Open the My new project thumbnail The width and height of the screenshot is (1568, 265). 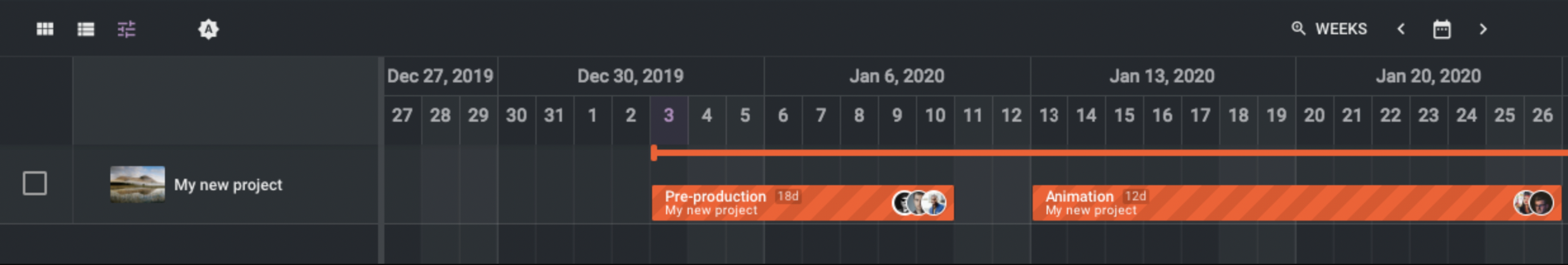[137, 184]
